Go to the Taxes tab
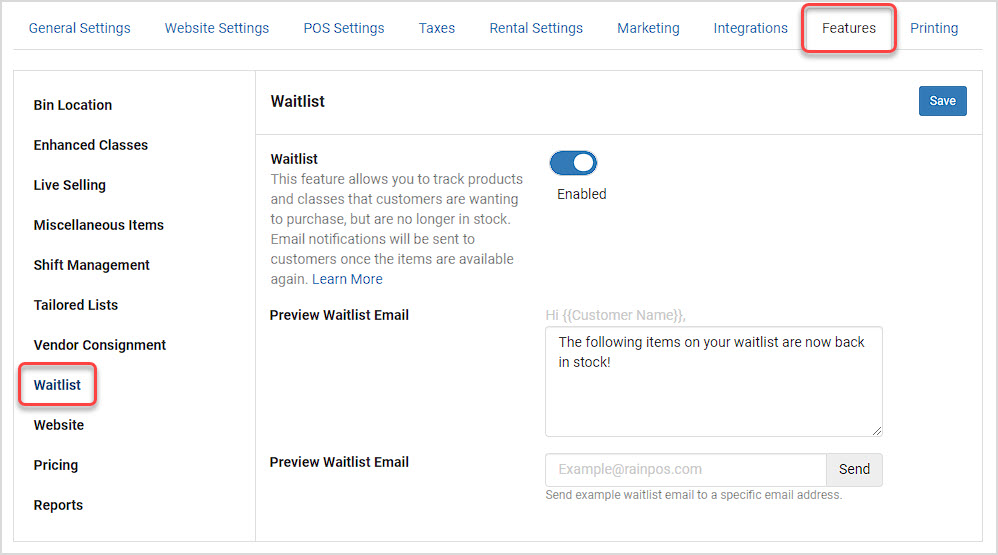This screenshot has width=998, height=555. pyautogui.click(x=437, y=28)
